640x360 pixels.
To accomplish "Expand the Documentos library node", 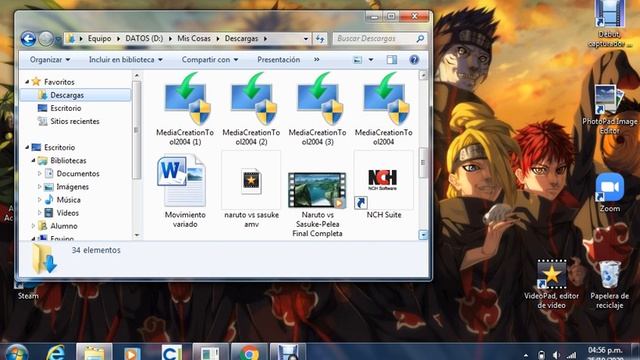I will coord(40,173).
